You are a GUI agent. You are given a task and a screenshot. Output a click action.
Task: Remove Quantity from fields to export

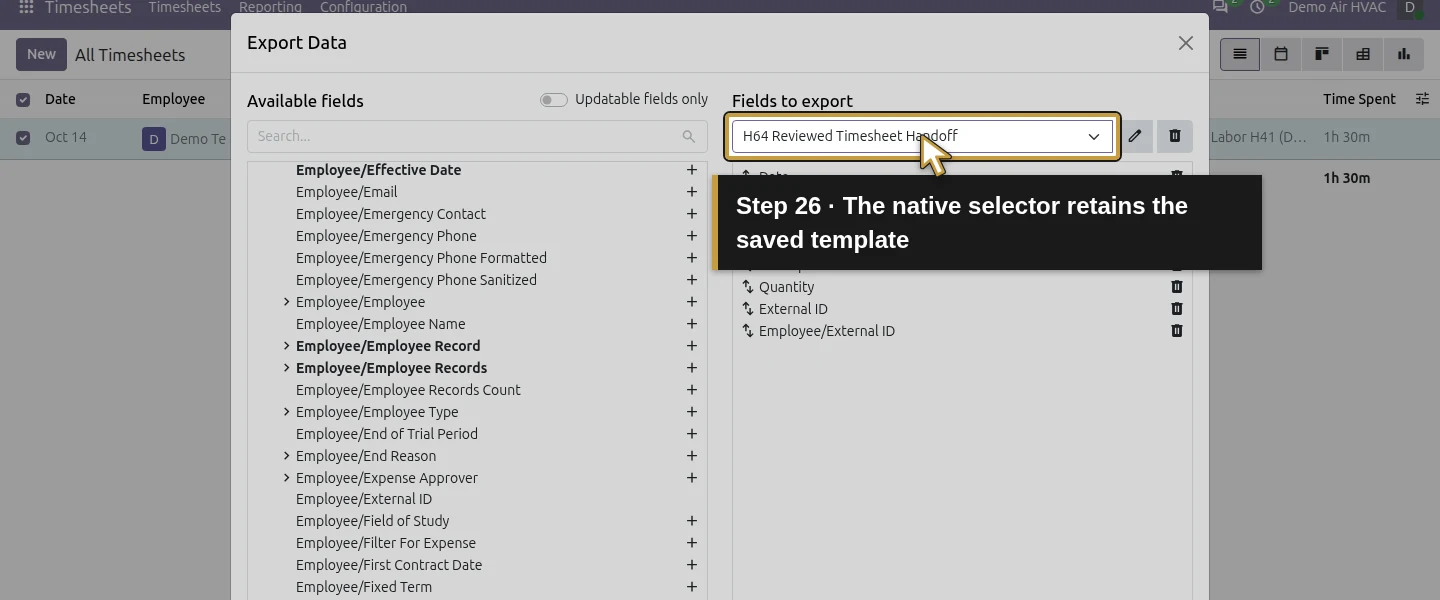[1176, 287]
